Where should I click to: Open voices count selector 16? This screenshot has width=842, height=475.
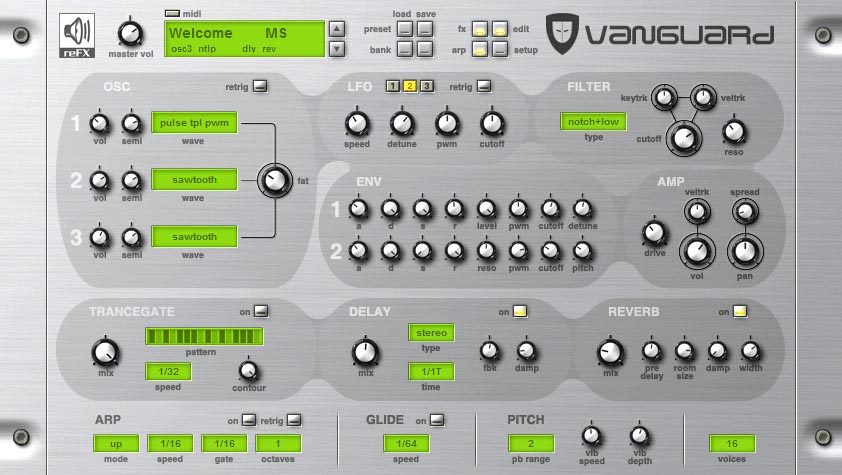732,444
